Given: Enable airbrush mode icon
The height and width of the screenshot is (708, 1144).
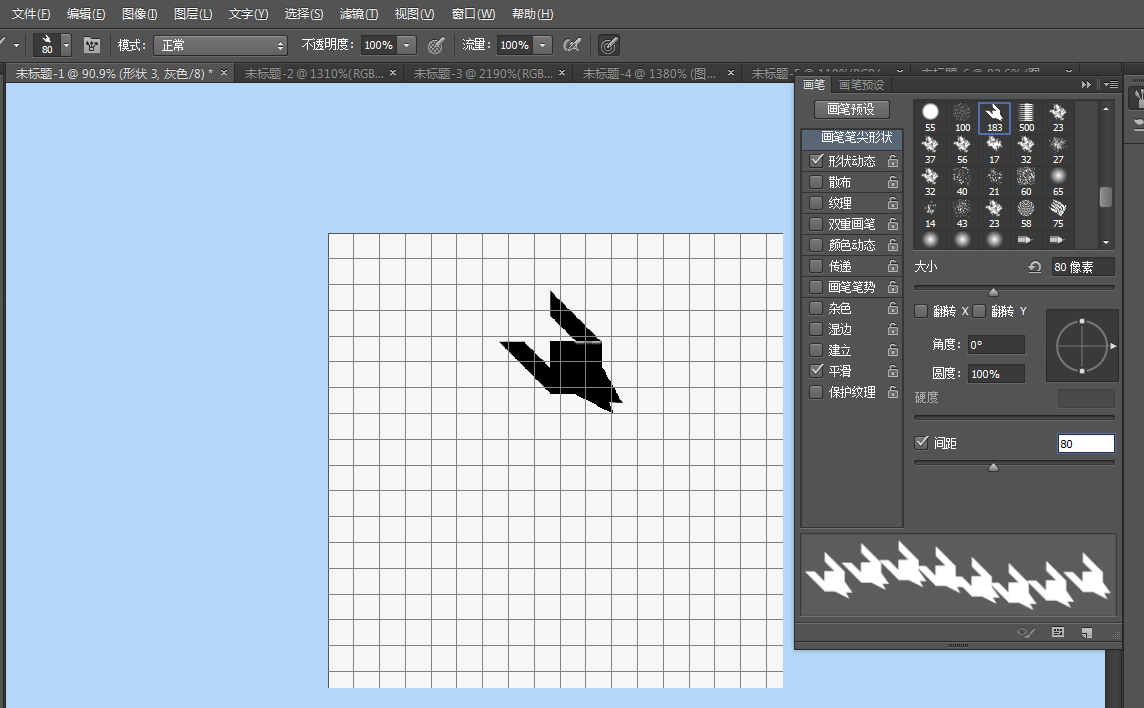Looking at the screenshot, I should click(572, 45).
